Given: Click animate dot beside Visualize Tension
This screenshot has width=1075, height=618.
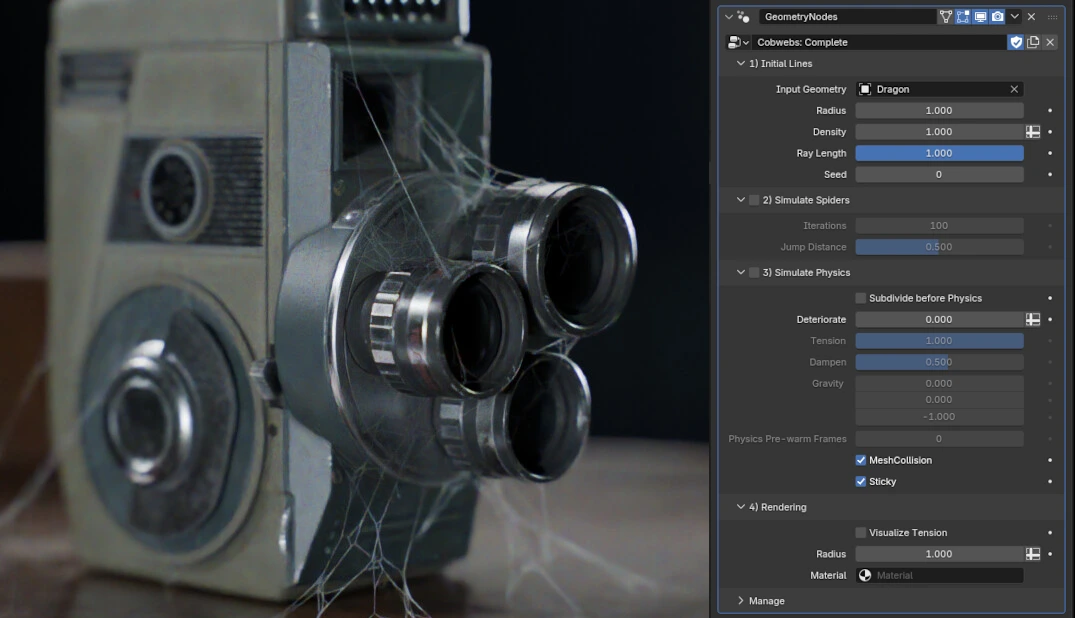Looking at the screenshot, I should [1050, 533].
